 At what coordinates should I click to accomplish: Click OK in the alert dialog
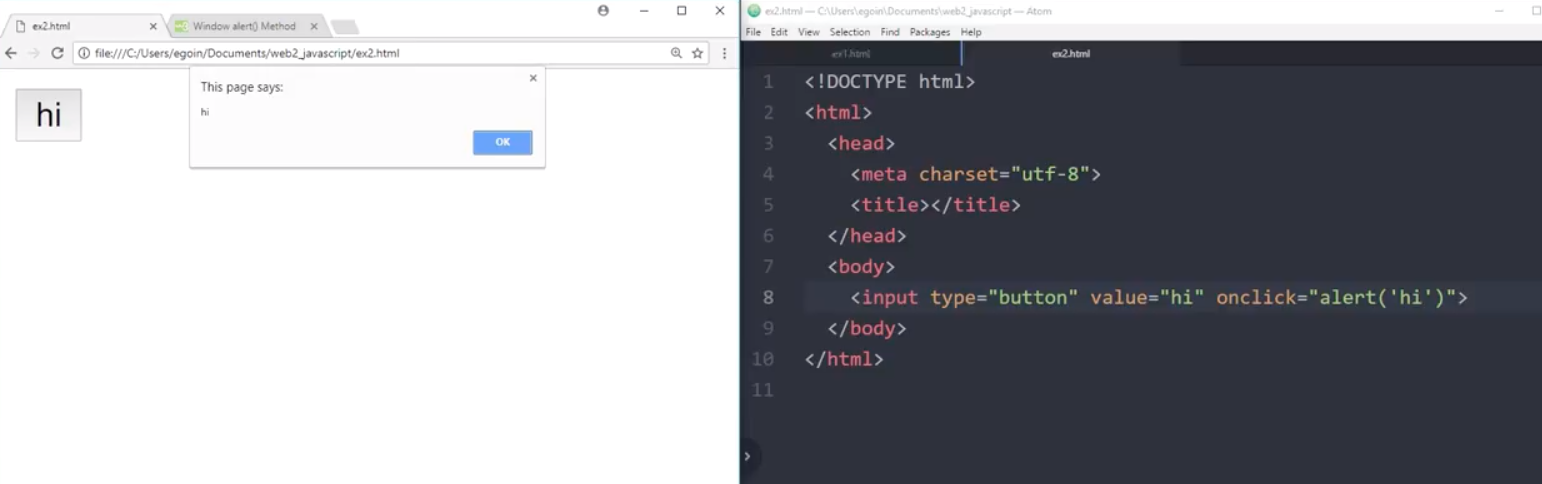coord(502,142)
